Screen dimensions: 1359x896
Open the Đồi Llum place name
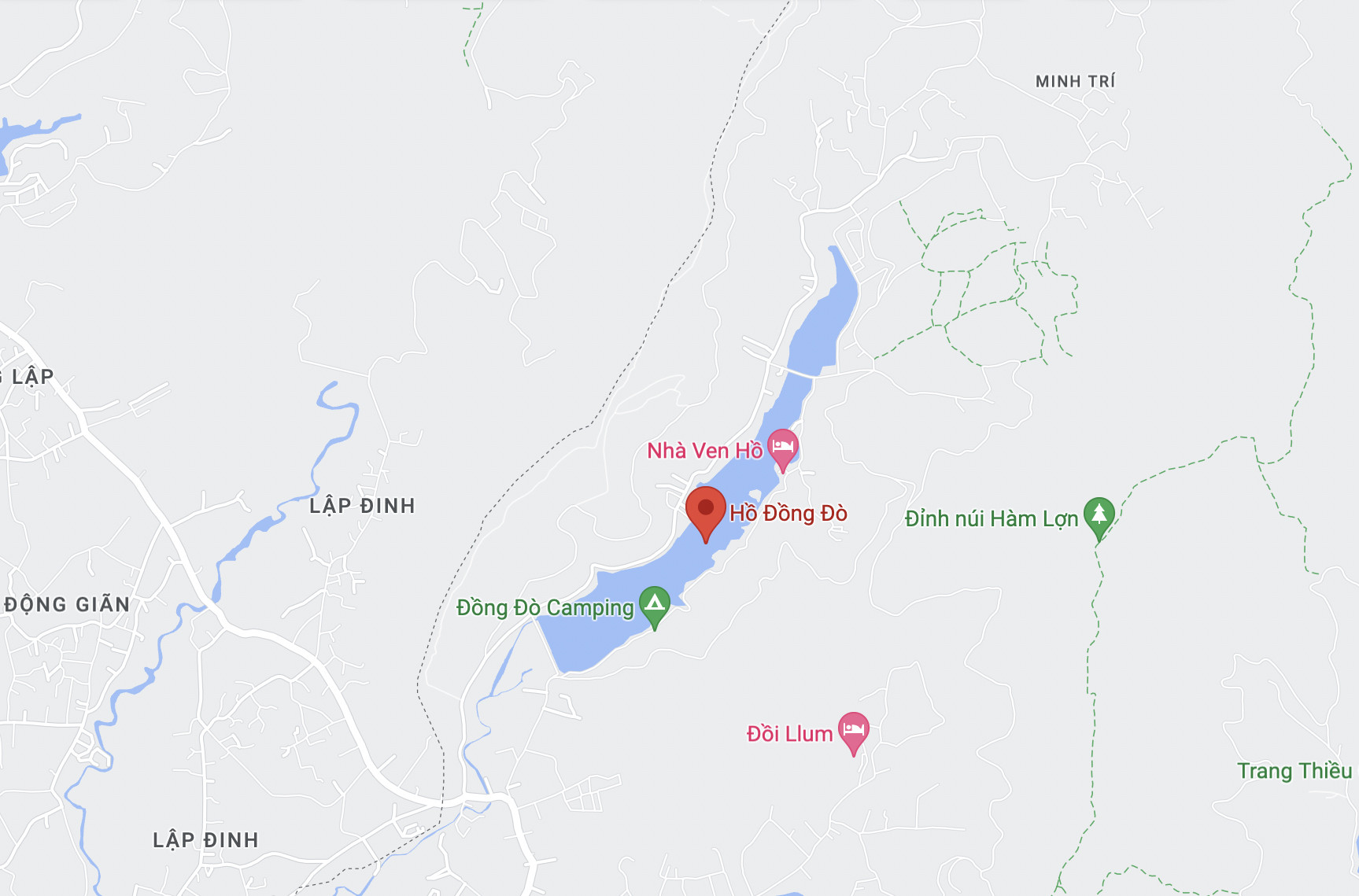pos(789,734)
